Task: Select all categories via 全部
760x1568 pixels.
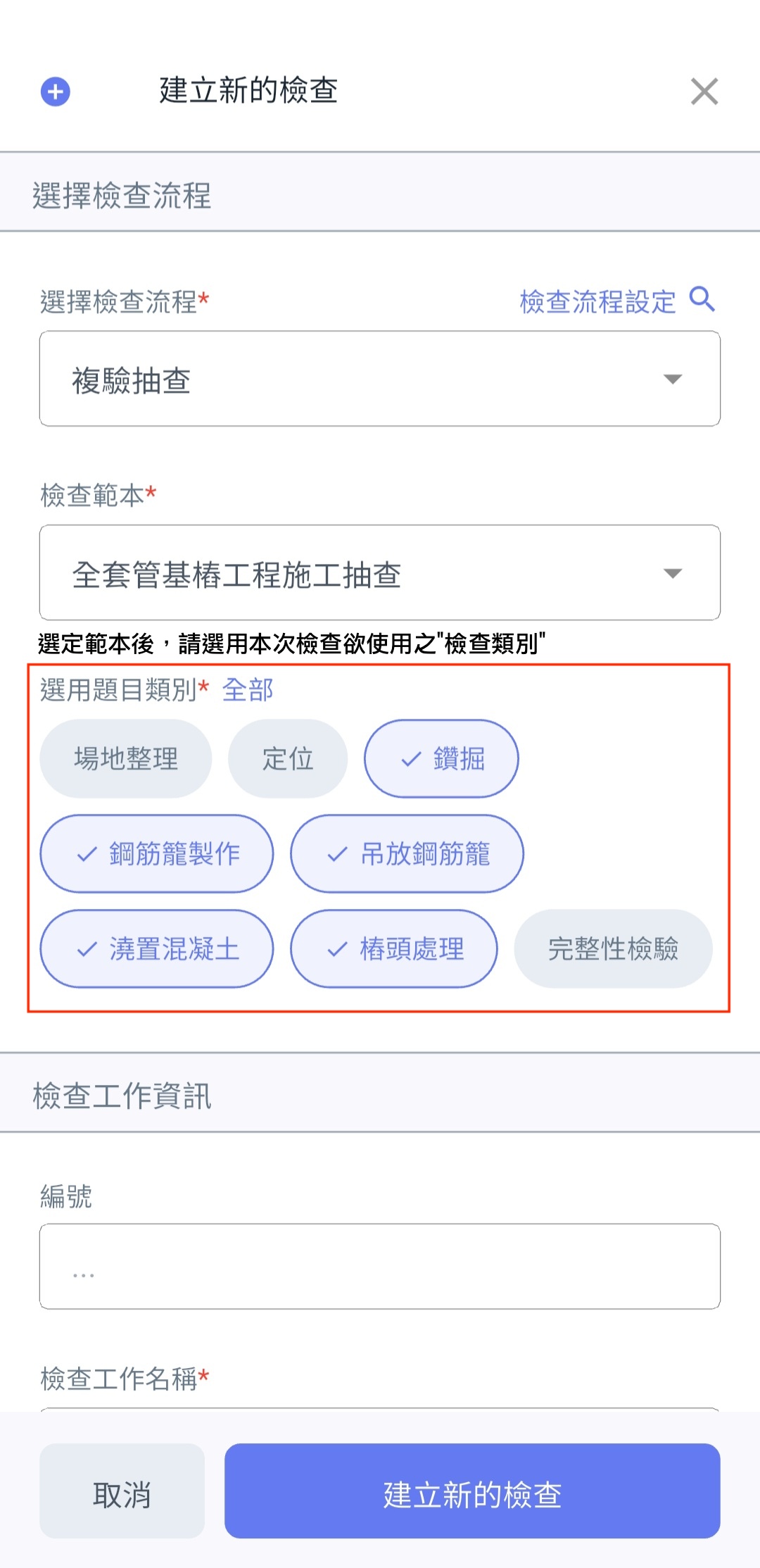Action: coord(247,690)
